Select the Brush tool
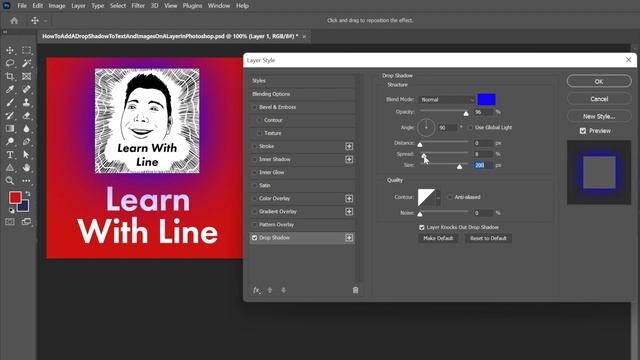The width and height of the screenshot is (640, 360). click(x=10, y=102)
